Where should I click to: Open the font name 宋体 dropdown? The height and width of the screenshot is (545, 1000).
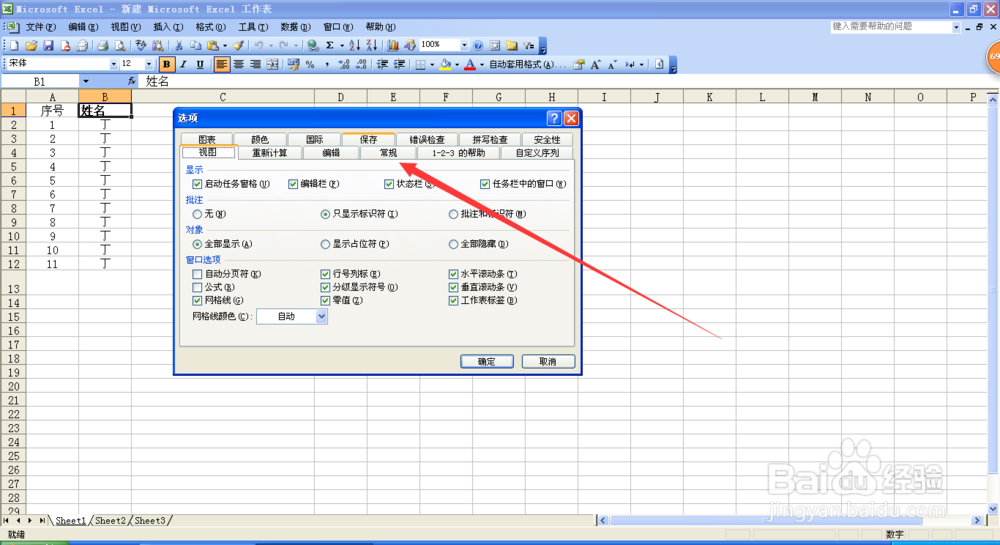114,64
